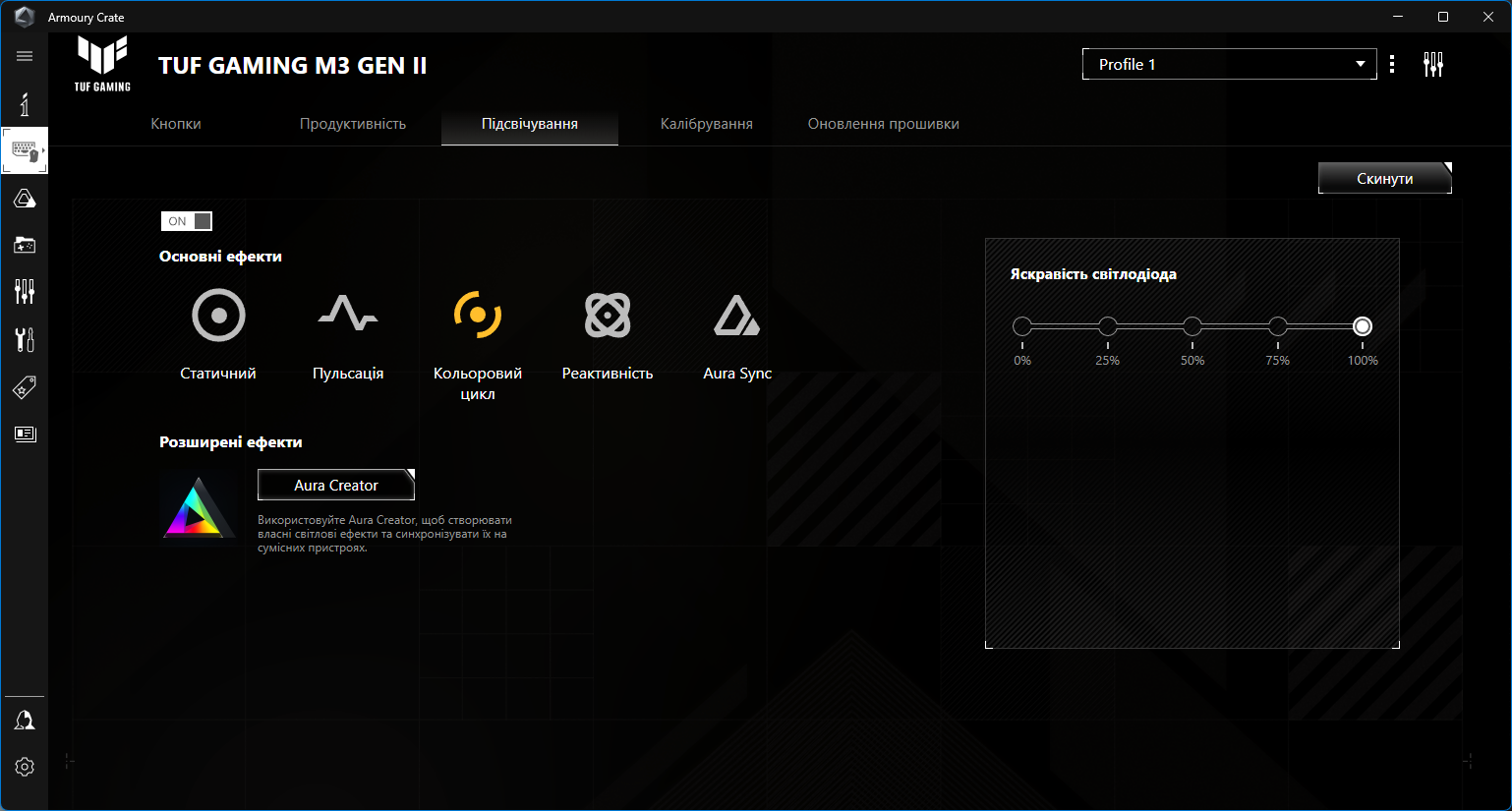Image resolution: width=1512 pixels, height=811 pixels.
Task: Click the TUF Gaming logo
Action: pyautogui.click(x=102, y=64)
